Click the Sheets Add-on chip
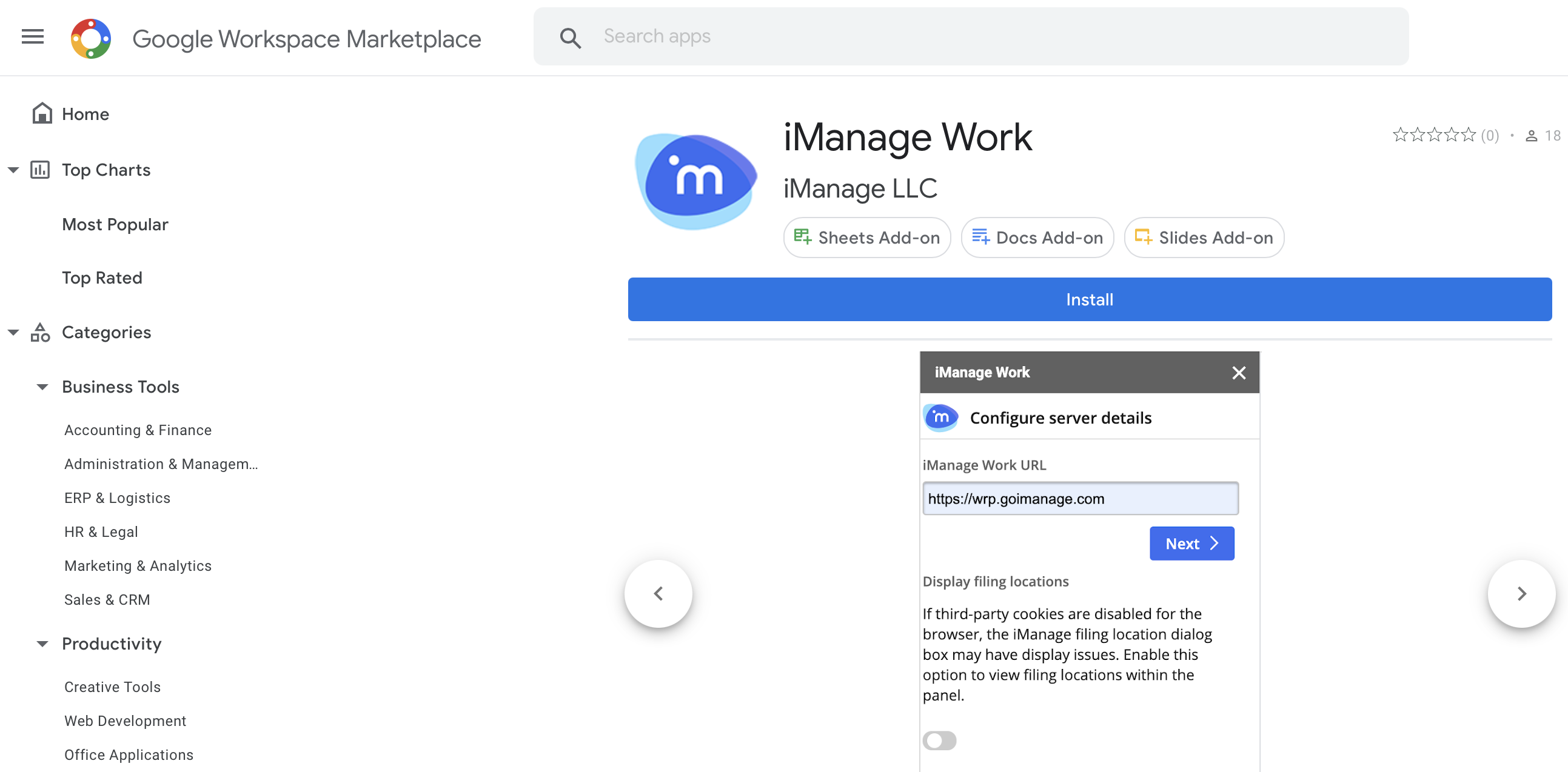1568x772 pixels. click(x=867, y=238)
